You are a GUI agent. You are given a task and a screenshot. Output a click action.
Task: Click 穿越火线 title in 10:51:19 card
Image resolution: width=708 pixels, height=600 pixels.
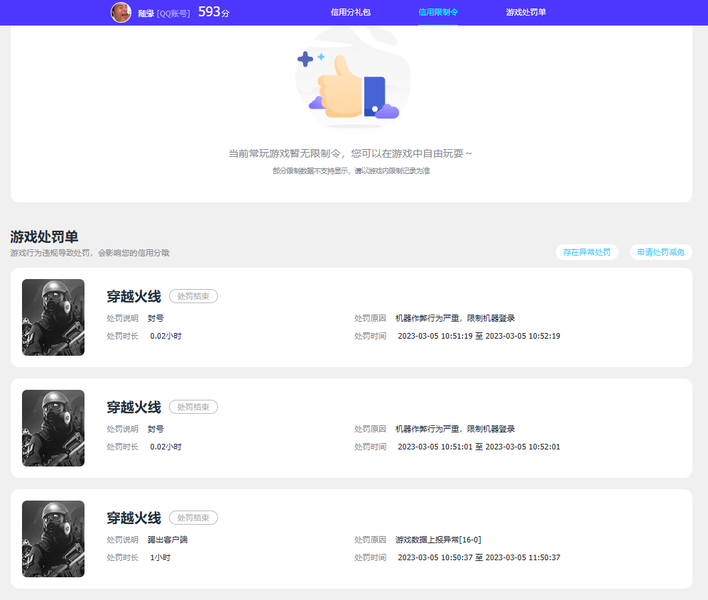[x=134, y=297]
